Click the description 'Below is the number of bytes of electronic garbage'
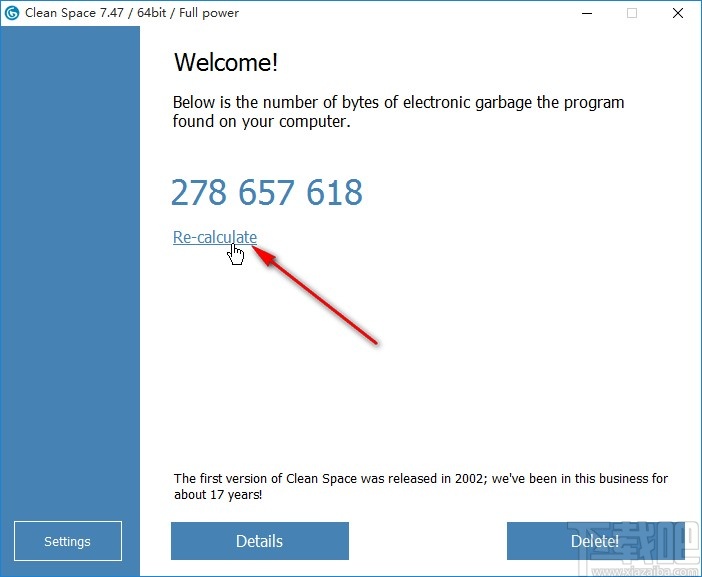This screenshot has width=702, height=577. pos(353,103)
